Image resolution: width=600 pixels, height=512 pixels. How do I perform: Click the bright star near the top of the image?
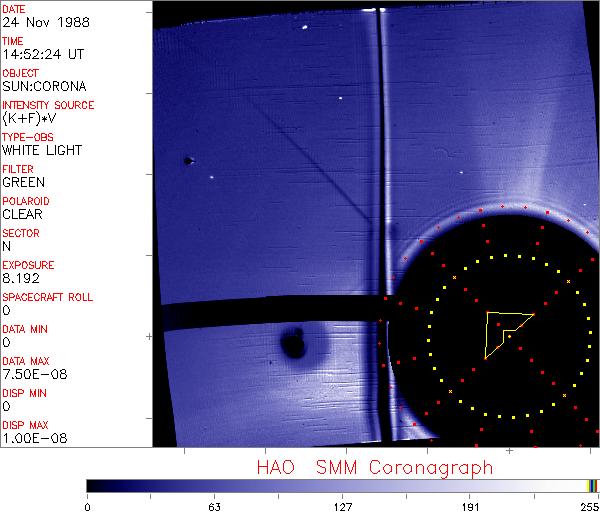pyautogui.click(x=340, y=98)
